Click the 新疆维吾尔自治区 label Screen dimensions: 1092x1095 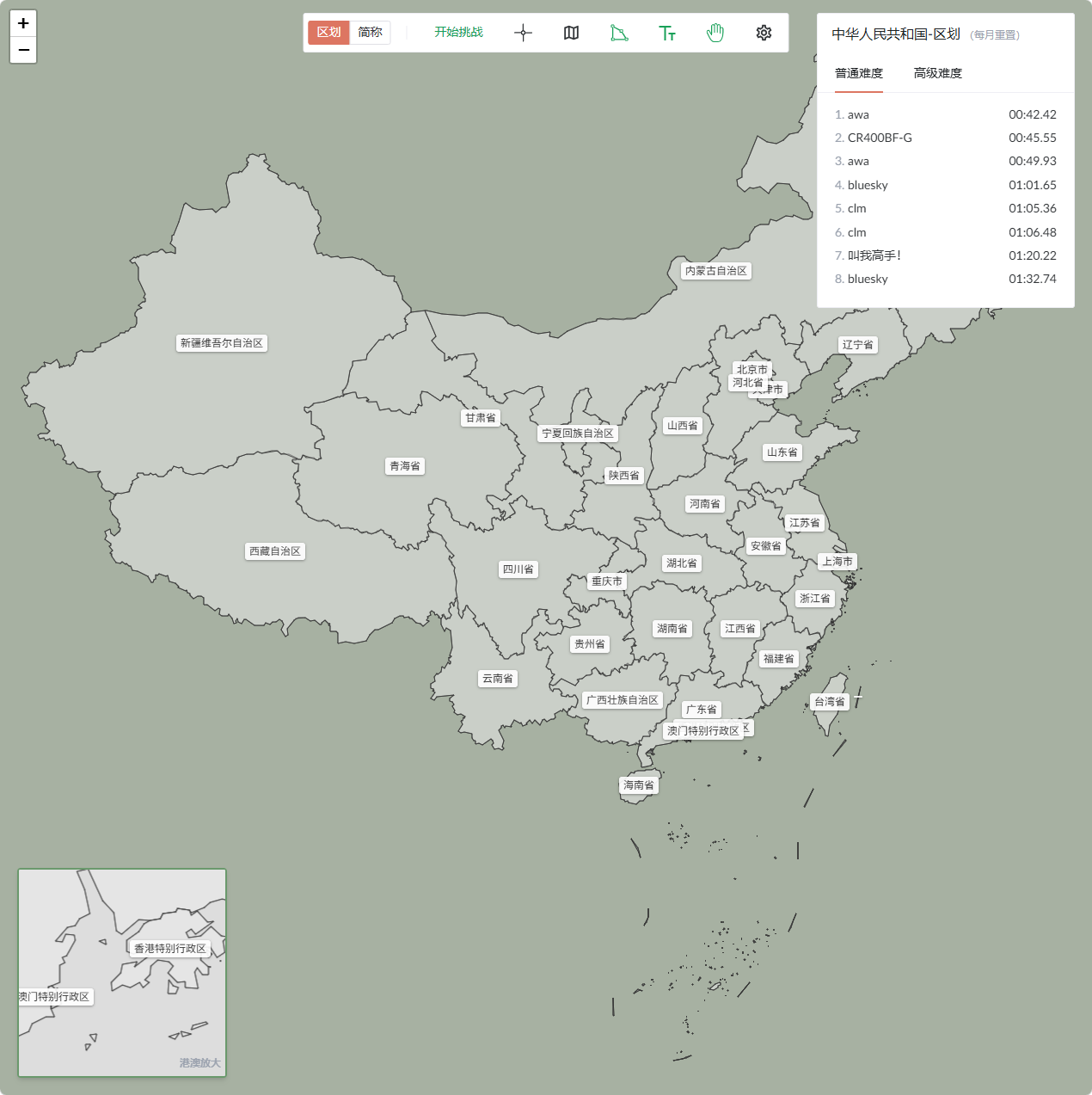click(222, 342)
